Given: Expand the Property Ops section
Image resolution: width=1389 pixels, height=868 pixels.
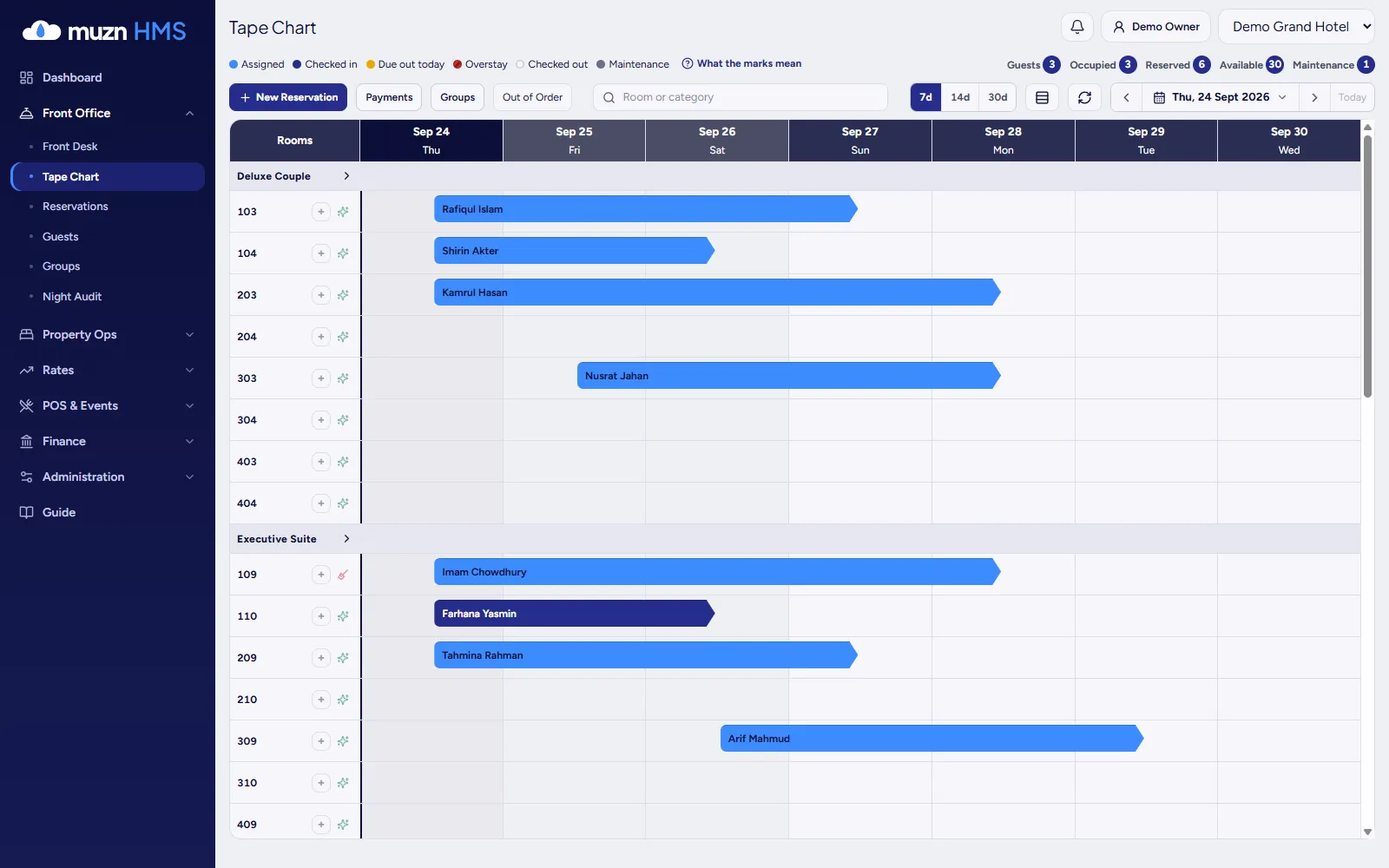Looking at the screenshot, I should (108, 334).
